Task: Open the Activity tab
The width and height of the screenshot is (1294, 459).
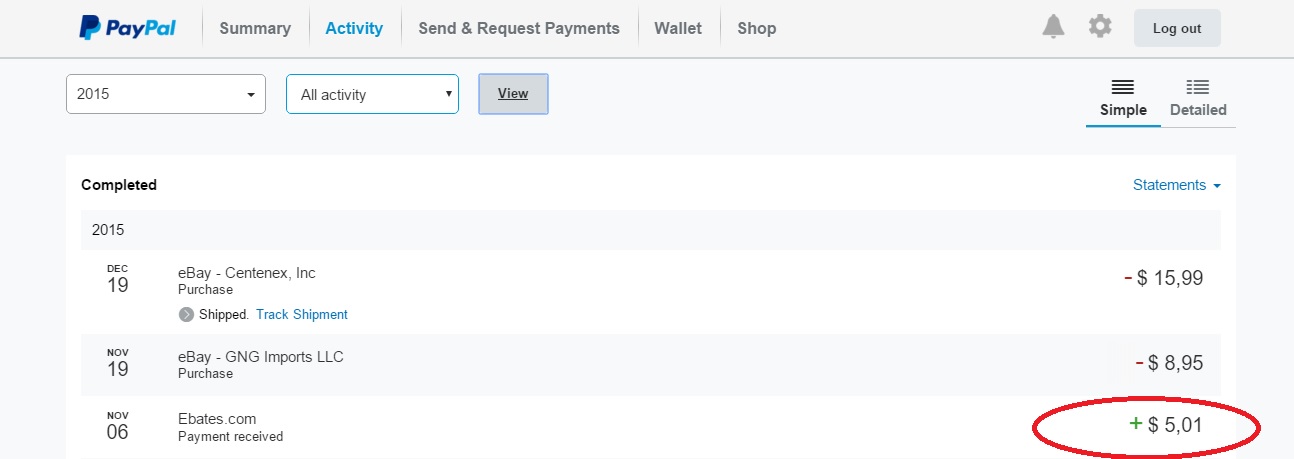Action: point(354,28)
